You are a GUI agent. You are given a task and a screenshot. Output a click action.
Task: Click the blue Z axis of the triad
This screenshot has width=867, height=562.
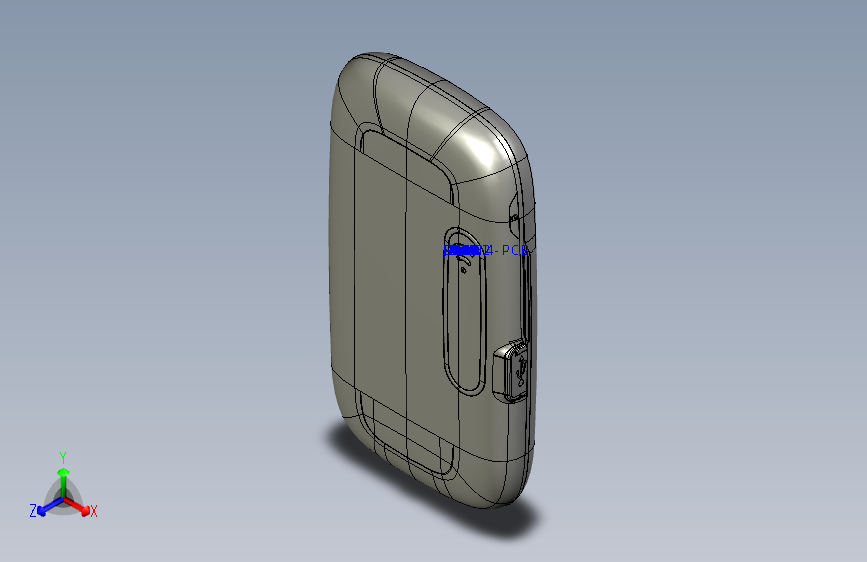click(50, 507)
